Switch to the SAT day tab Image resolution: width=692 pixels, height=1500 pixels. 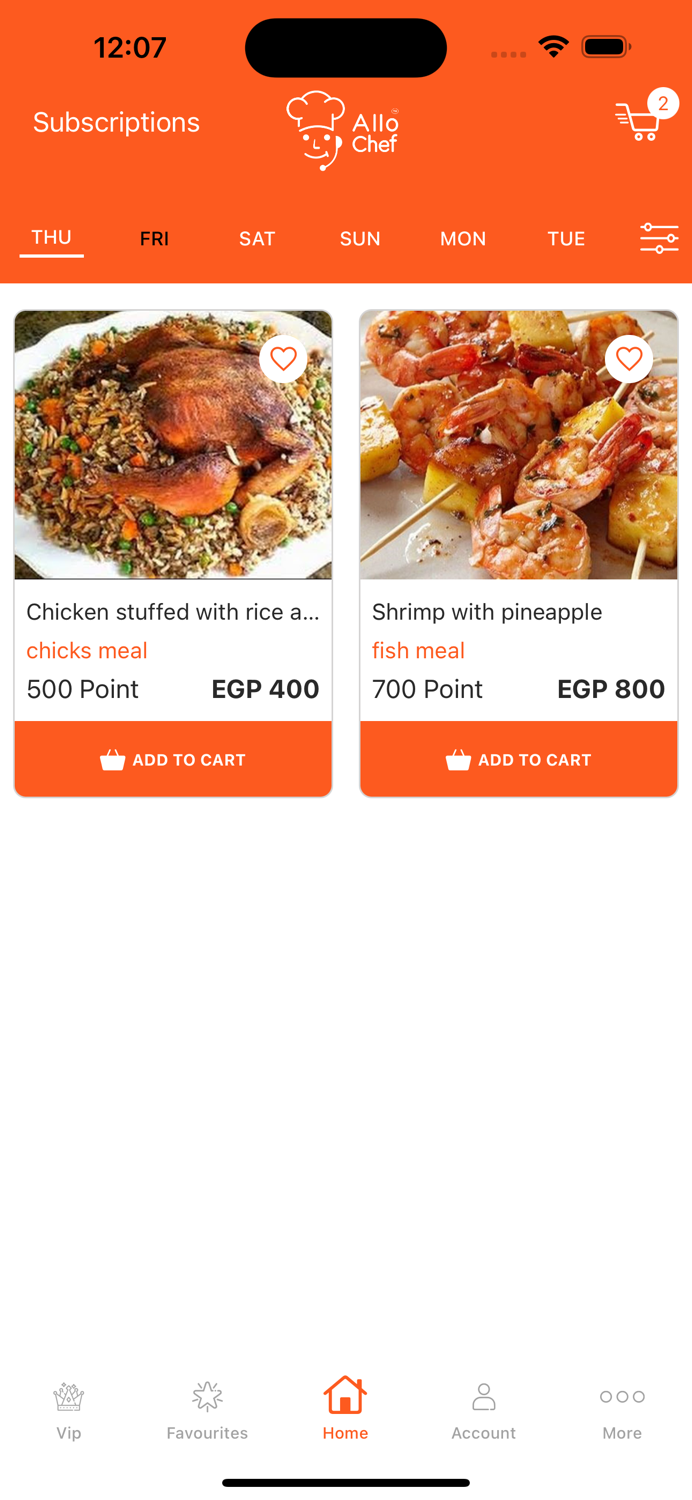coord(257,238)
